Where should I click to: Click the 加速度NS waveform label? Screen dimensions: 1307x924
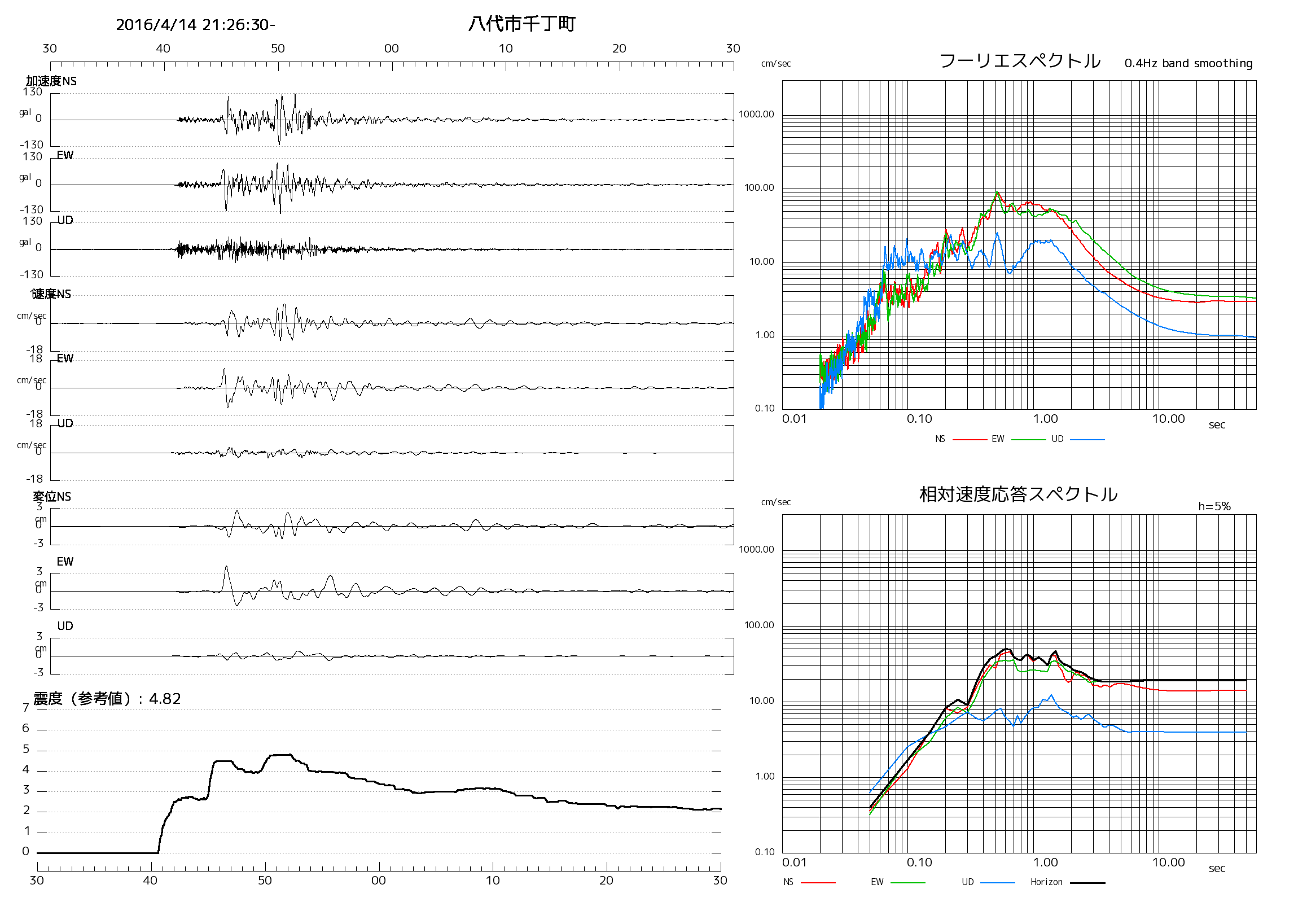coord(51,81)
